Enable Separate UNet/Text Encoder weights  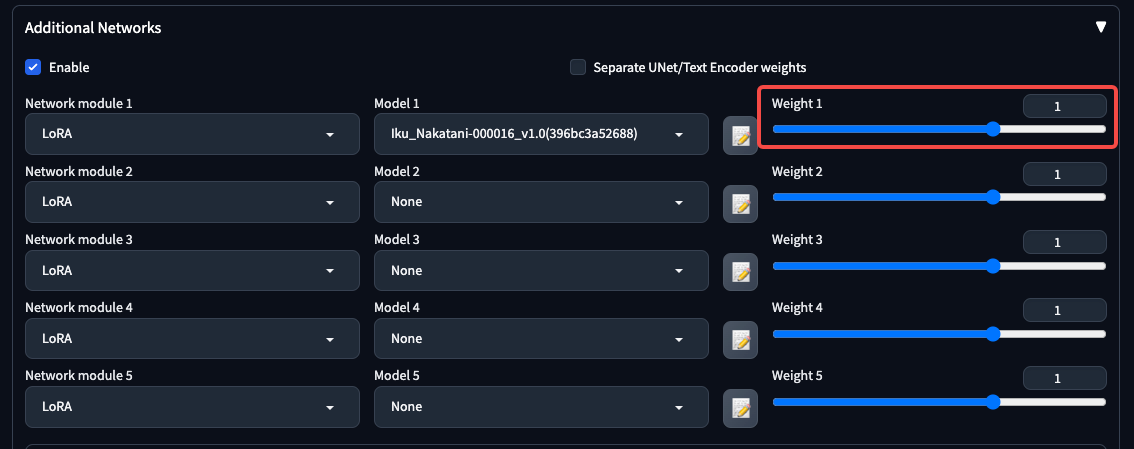pyautogui.click(x=578, y=67)
